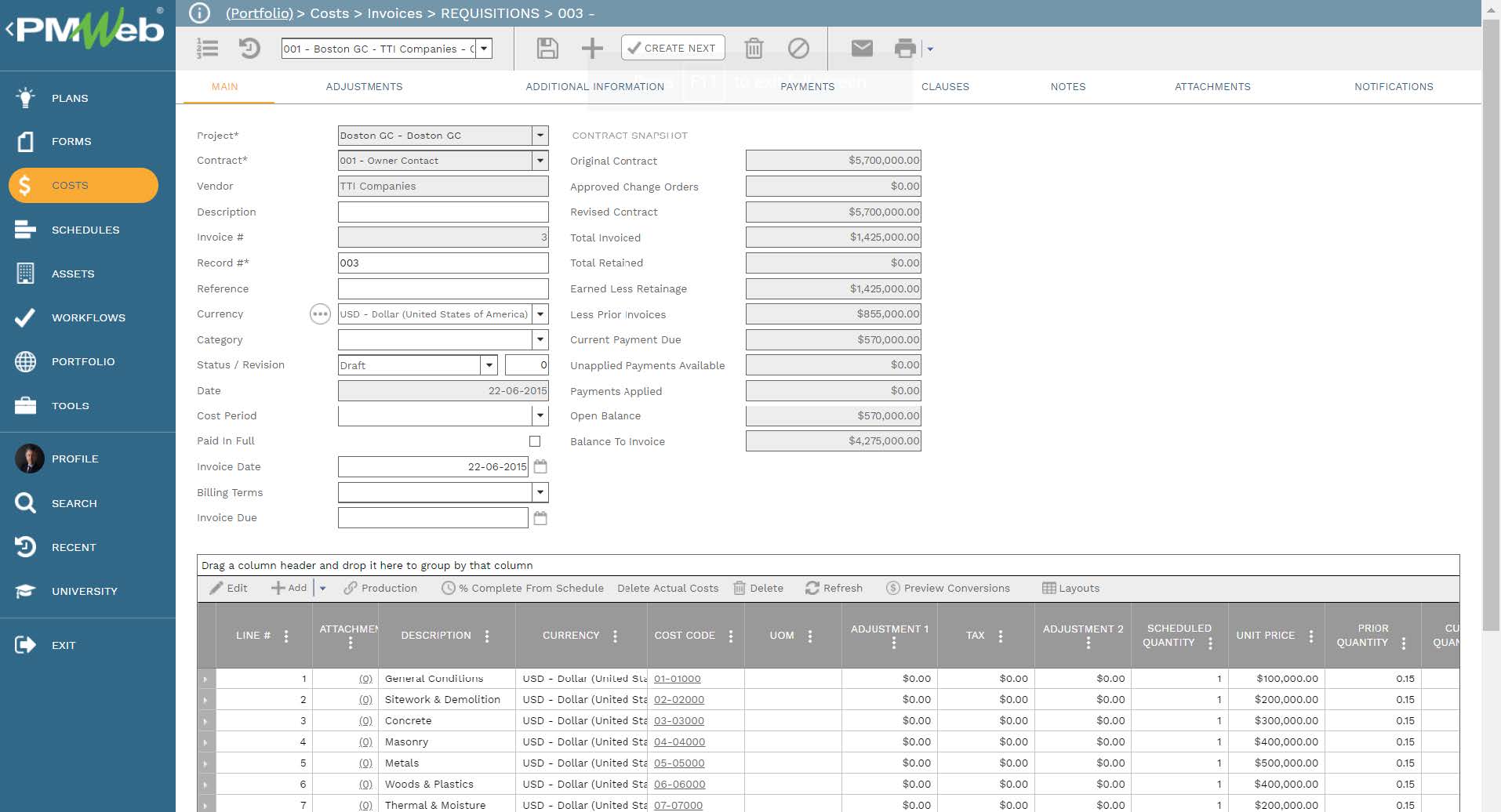
Task: Click Delete Actual Costs button
Action: tap(667, 588)
